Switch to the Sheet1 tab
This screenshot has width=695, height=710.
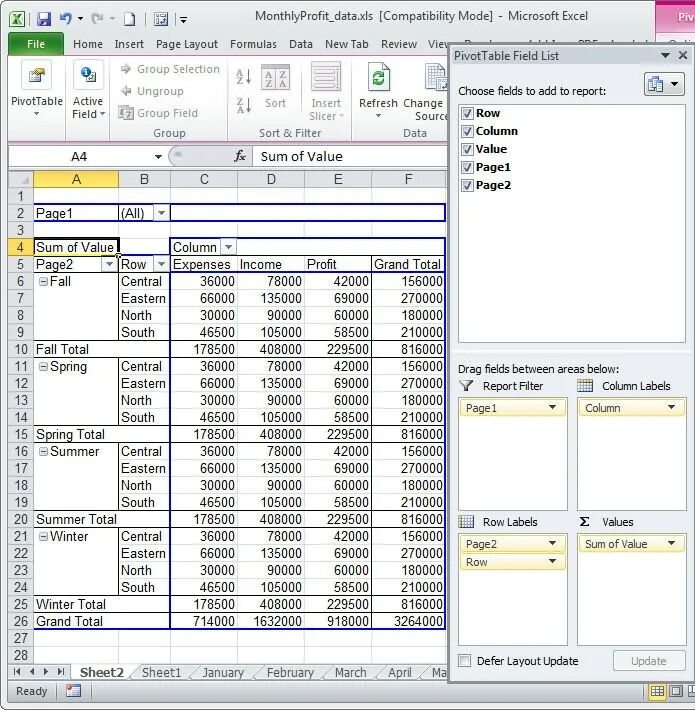pyautogui.click(x=161, y=672)
